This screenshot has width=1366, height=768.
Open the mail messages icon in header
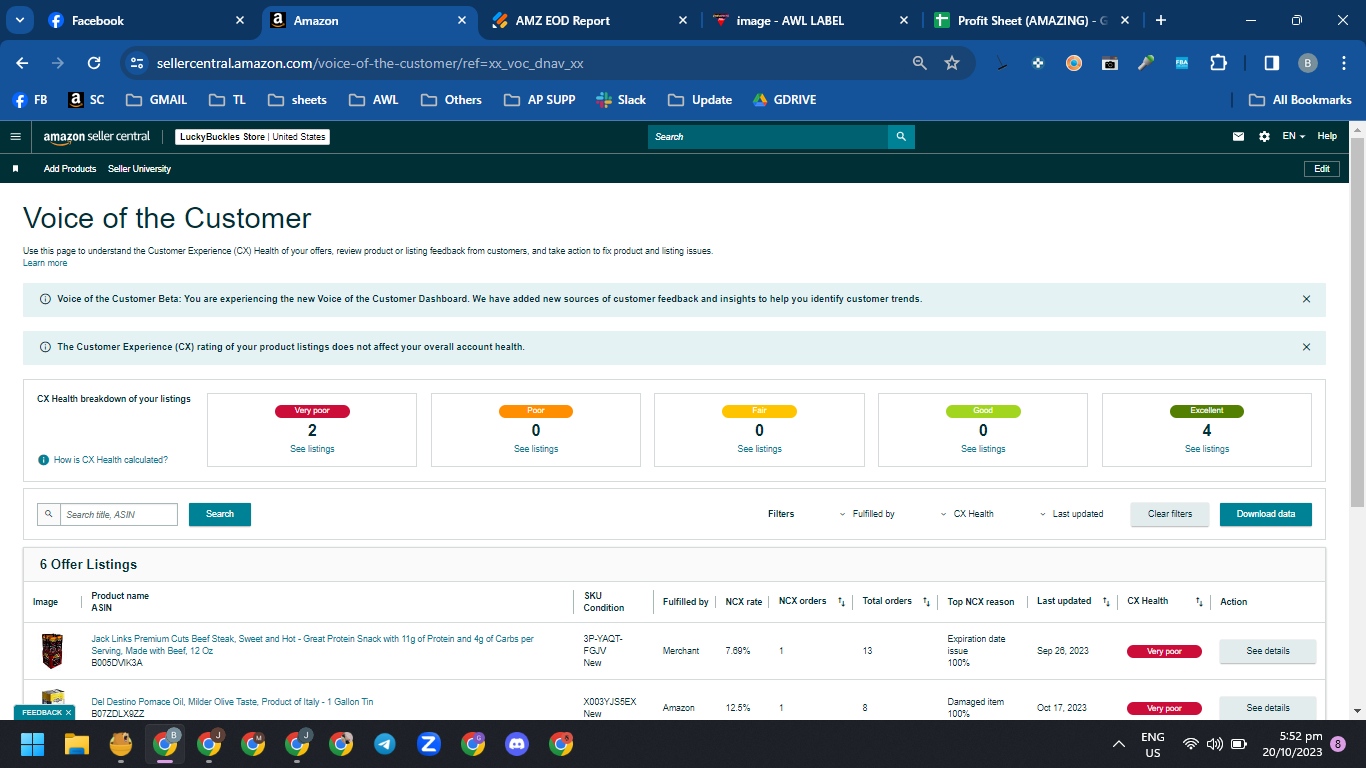[x=1238, y=137]
